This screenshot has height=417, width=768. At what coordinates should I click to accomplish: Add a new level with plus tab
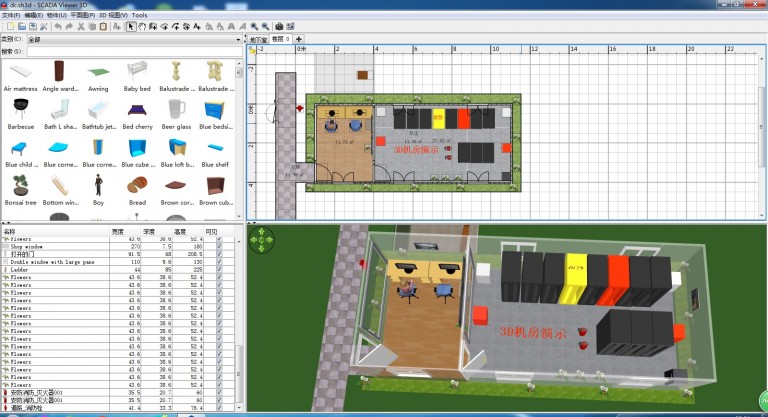298,39
